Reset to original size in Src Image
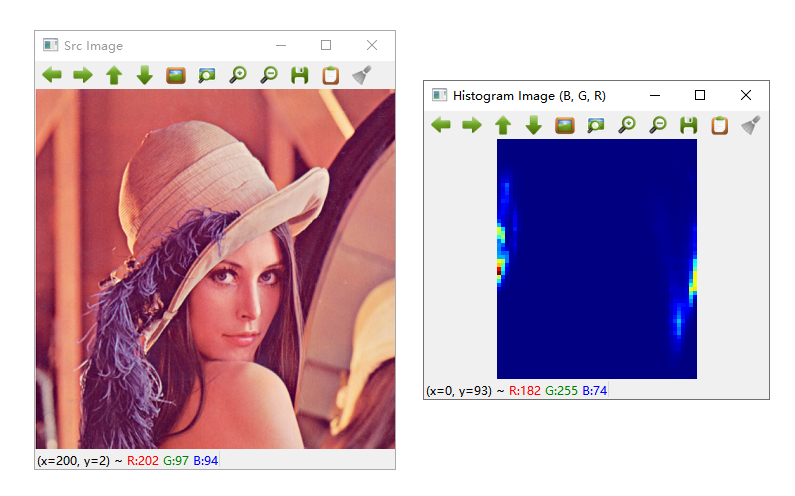Image resolution: width=795 pixels, height=496 pixels. point(176,75)
